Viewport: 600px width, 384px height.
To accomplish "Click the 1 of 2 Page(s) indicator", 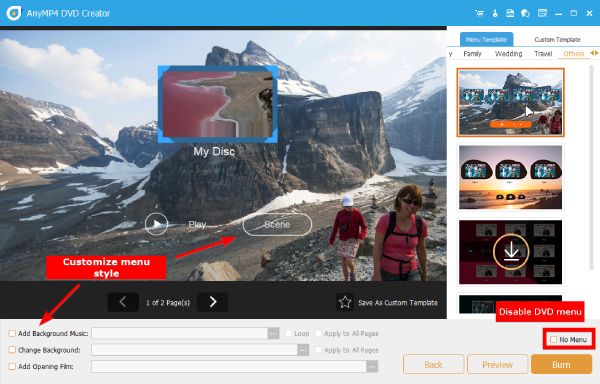I will [168, 303].
